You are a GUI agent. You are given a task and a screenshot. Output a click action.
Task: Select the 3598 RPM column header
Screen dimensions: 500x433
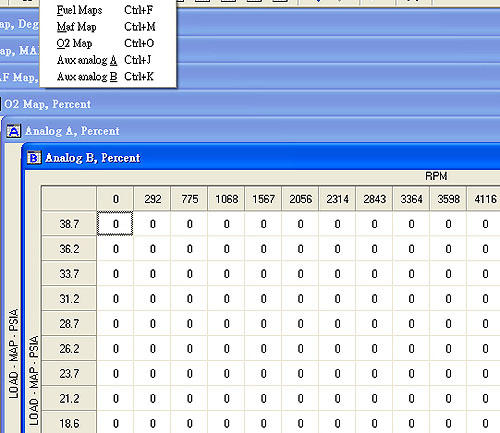tap(448, 199)
